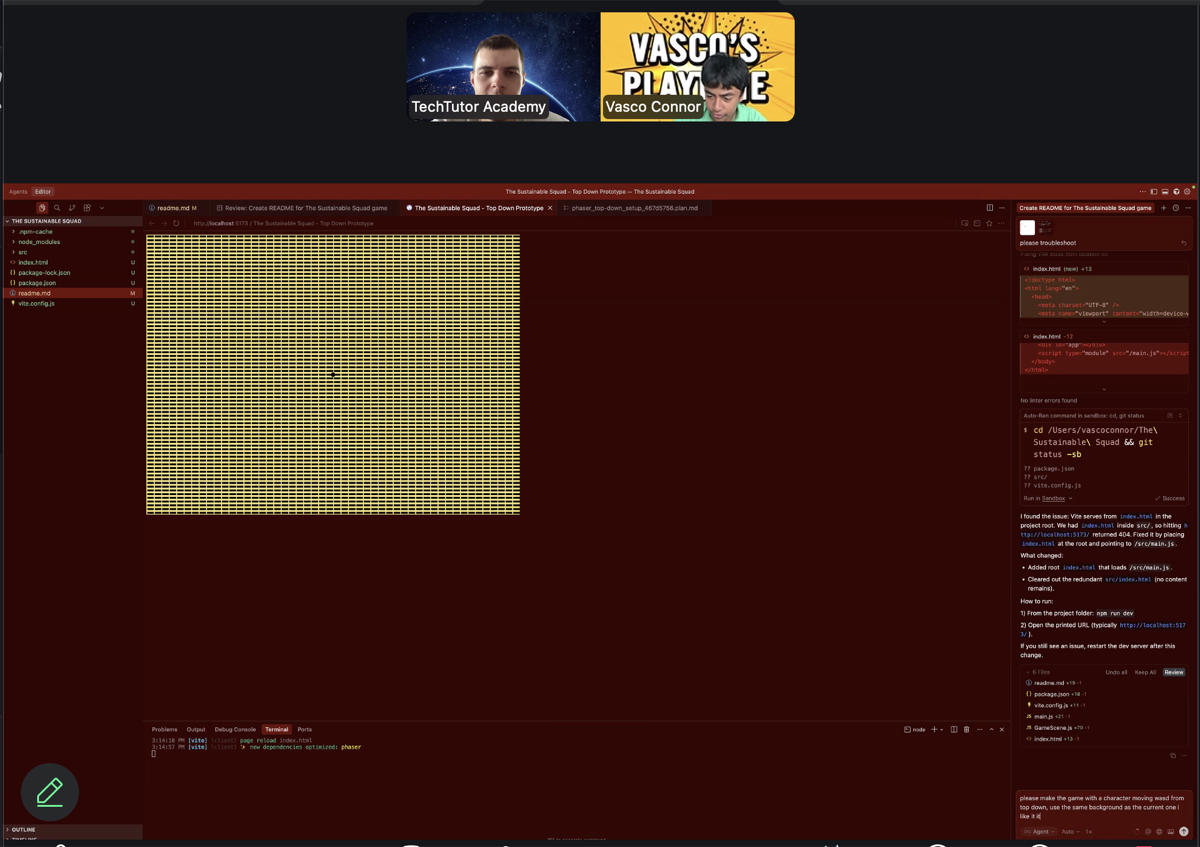The width and height of the screenshot is (1200, 847).
Task: Open the Search icon in the sidebar
Action: point(57,208)
